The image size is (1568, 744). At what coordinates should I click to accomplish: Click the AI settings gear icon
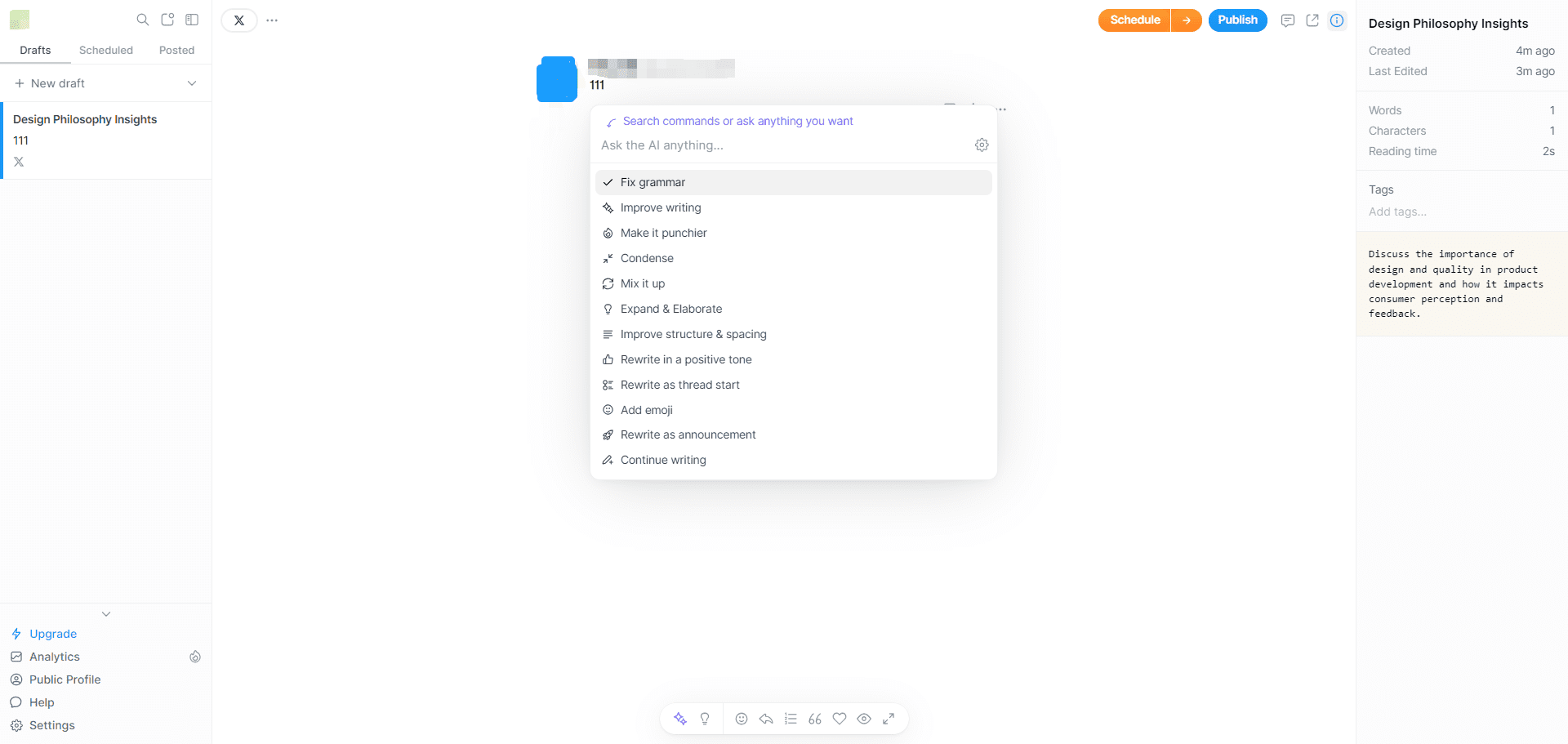pyautogui.click(x=982, y=145)
